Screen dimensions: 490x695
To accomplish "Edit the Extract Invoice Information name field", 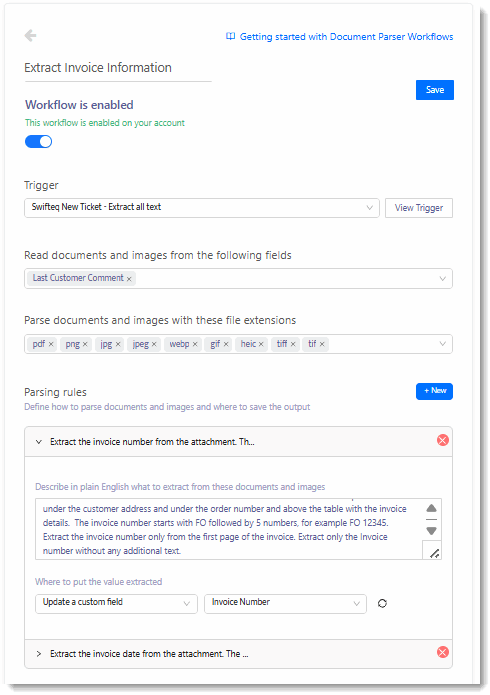I will coord(118,68).
